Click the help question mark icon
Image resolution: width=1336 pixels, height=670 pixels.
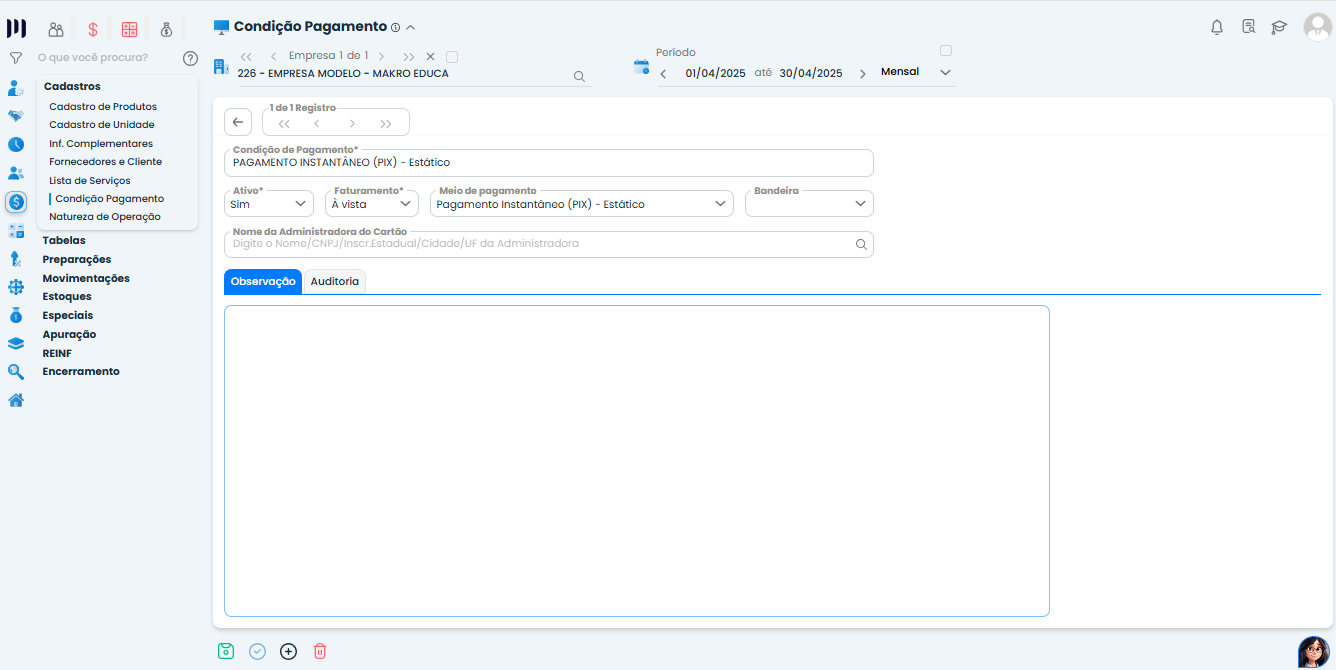coord(190,58)
